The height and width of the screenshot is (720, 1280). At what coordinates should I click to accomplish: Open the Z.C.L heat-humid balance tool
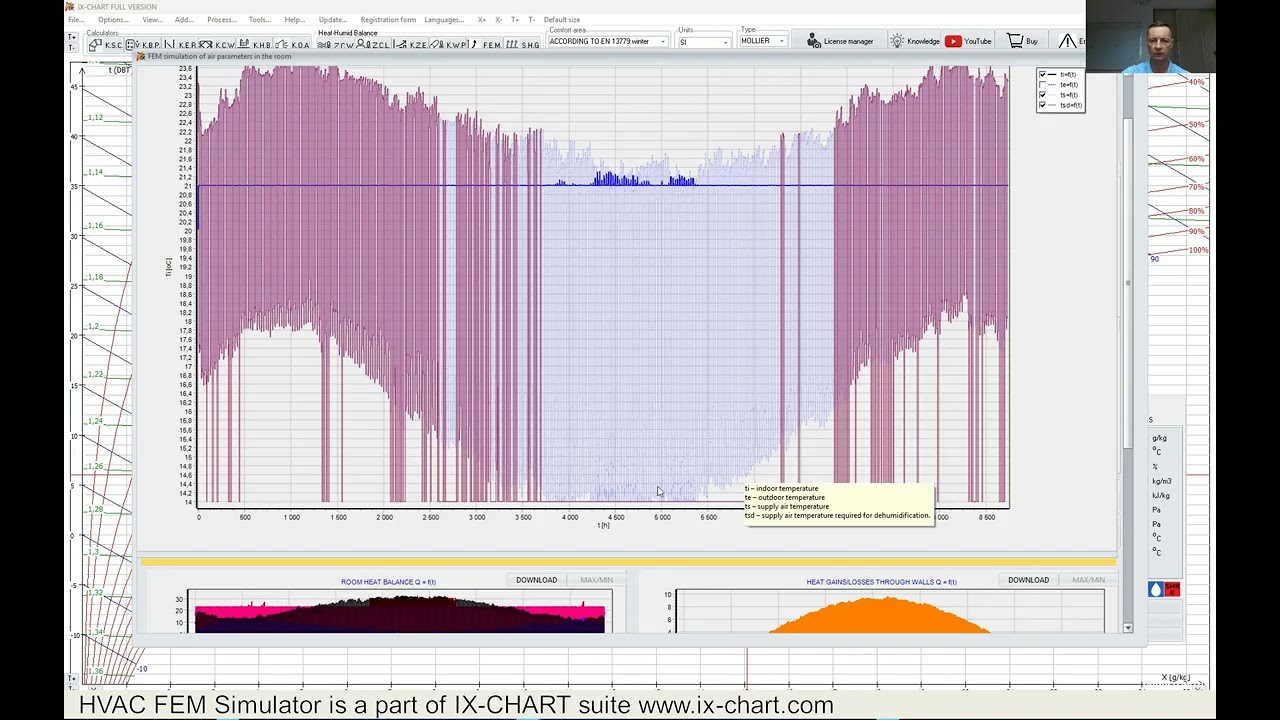click(373, 45)
